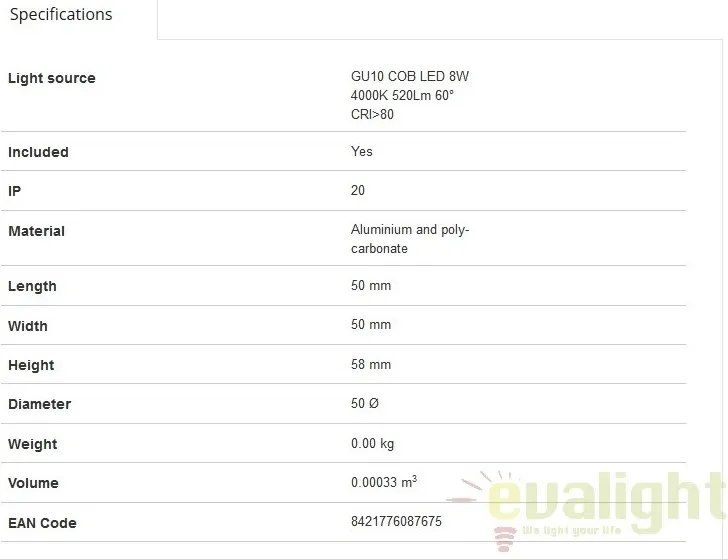The image size is (728, 559).
Task: Click the Diameter value 50 Ø
Action: [x=364, y=403]
